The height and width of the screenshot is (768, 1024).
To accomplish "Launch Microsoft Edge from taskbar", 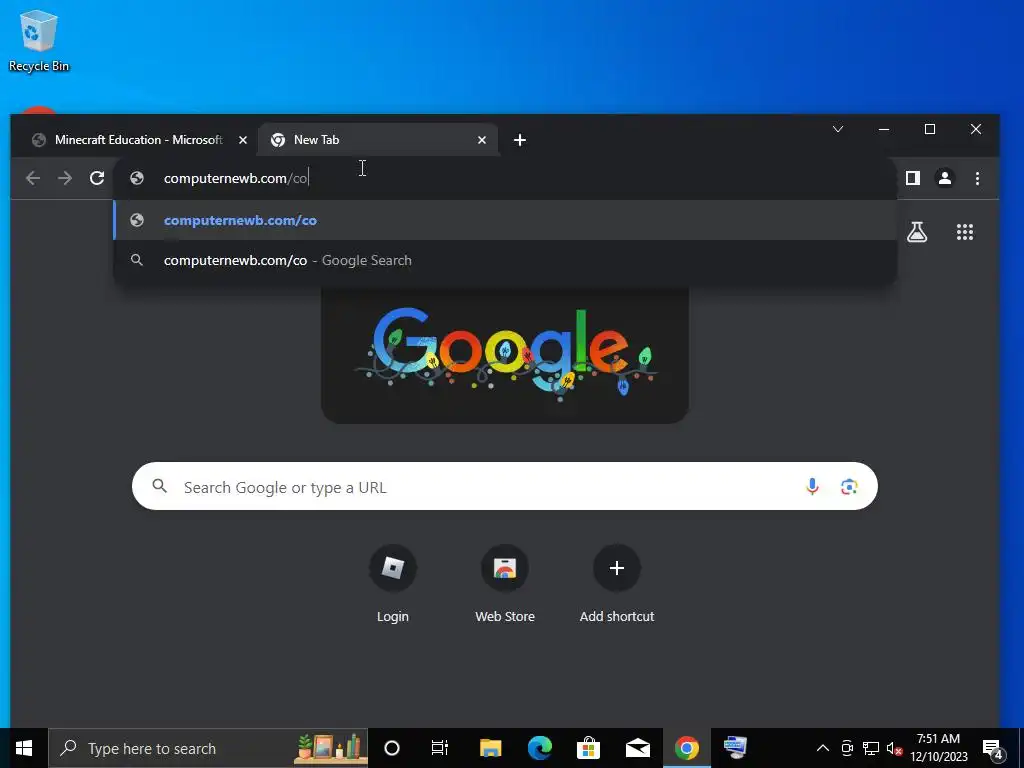I will point(539,748).
